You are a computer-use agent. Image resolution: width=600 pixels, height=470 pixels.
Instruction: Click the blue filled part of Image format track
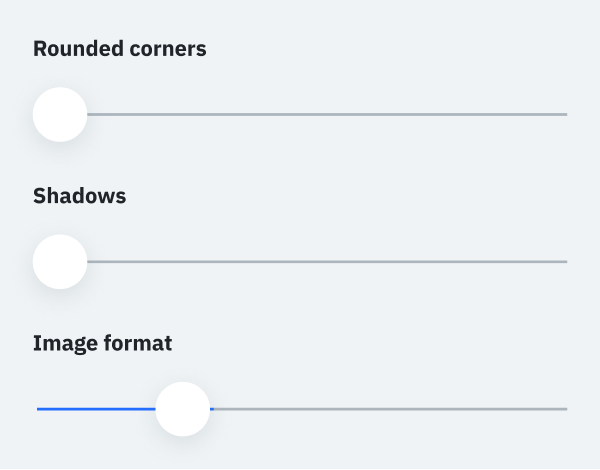click(95, 409)
